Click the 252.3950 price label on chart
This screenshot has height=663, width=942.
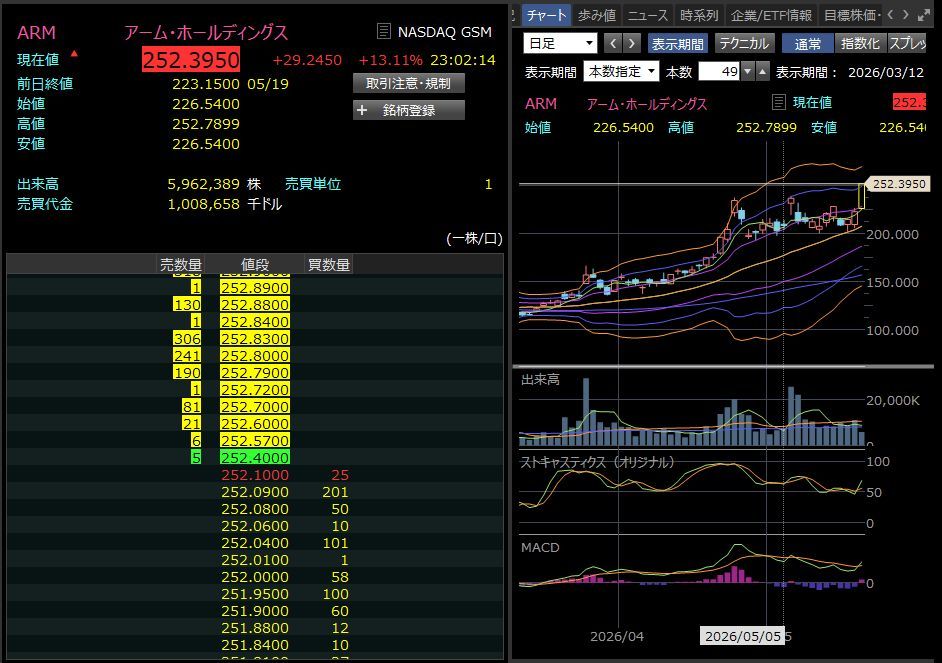point(898,184)
